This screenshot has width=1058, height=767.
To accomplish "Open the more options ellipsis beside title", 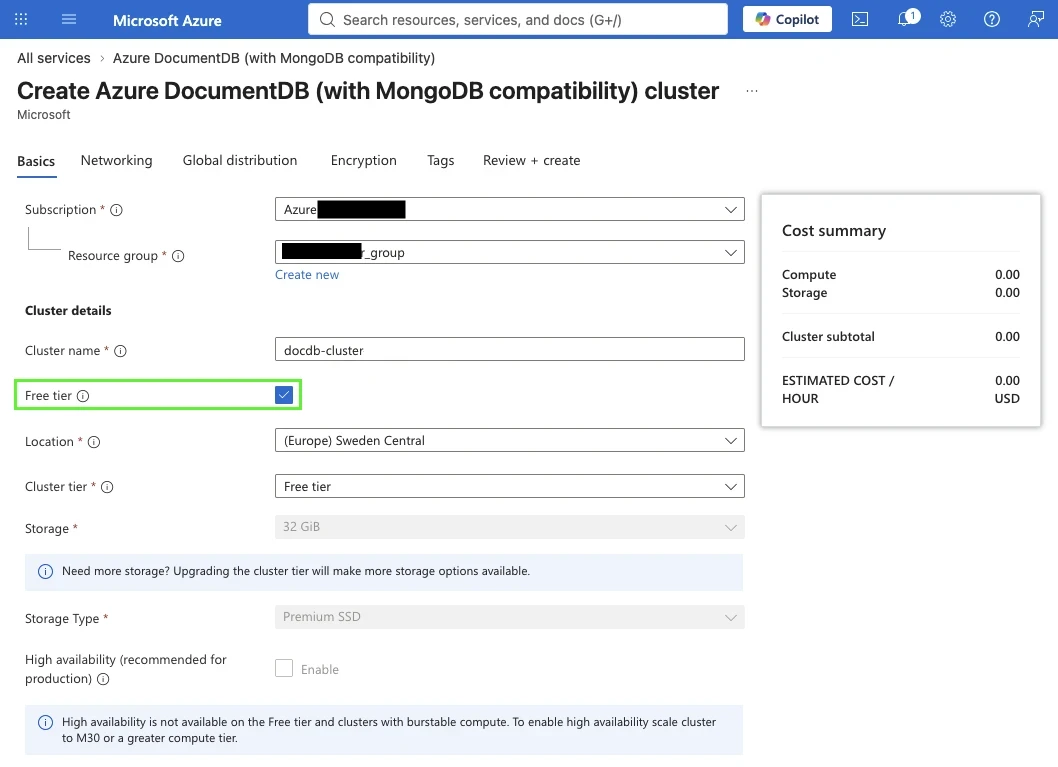I will click(x=752, y=91).
